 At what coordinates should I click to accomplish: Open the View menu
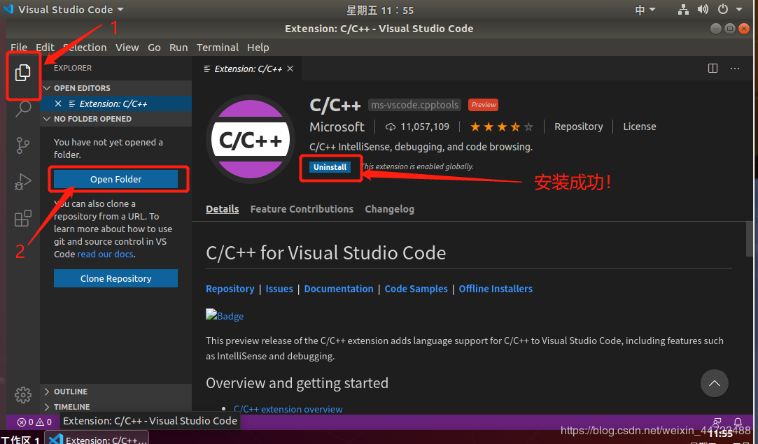127,47
